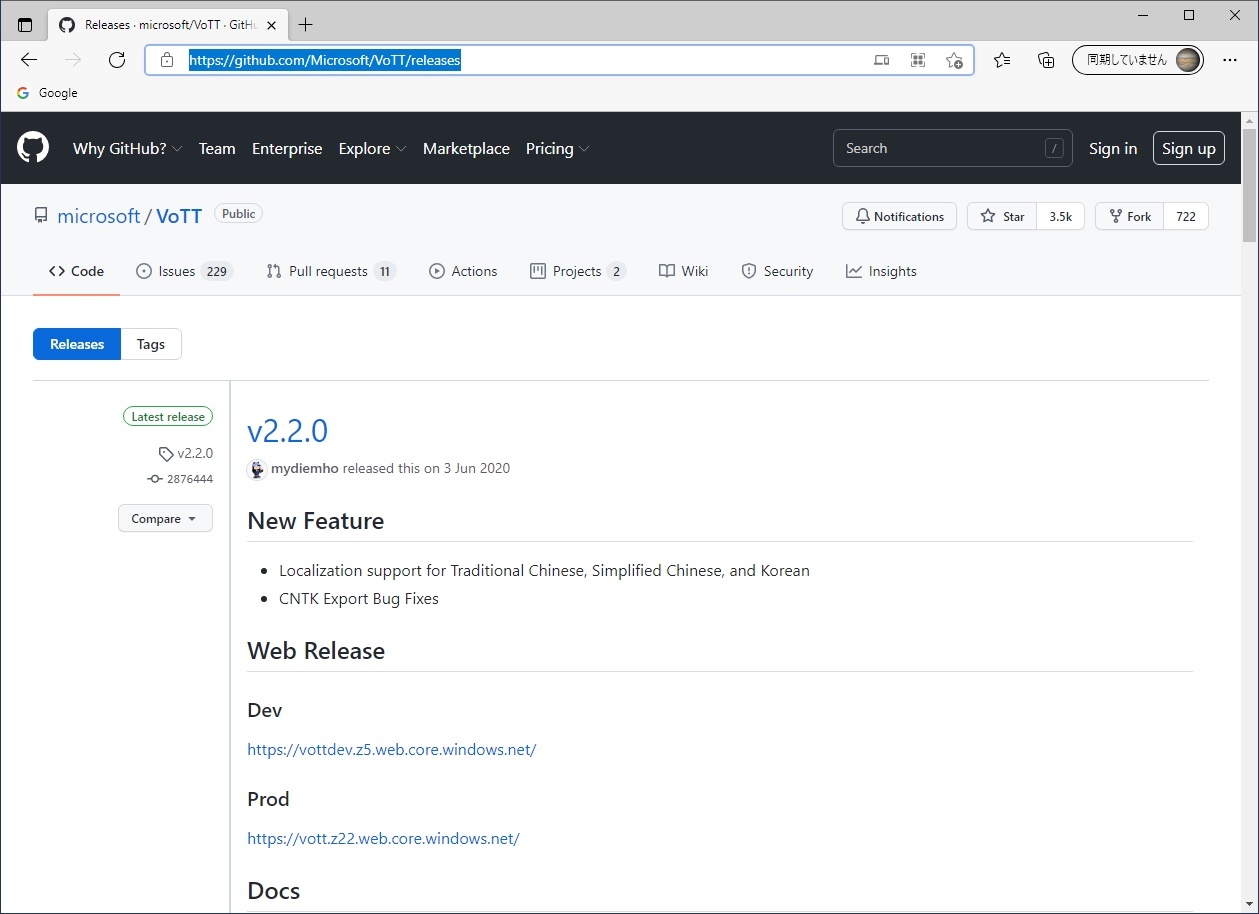Open the v2.2.0 tag link in sidebar
This screenshot has width=1259, height=914.
coord(186,453)
